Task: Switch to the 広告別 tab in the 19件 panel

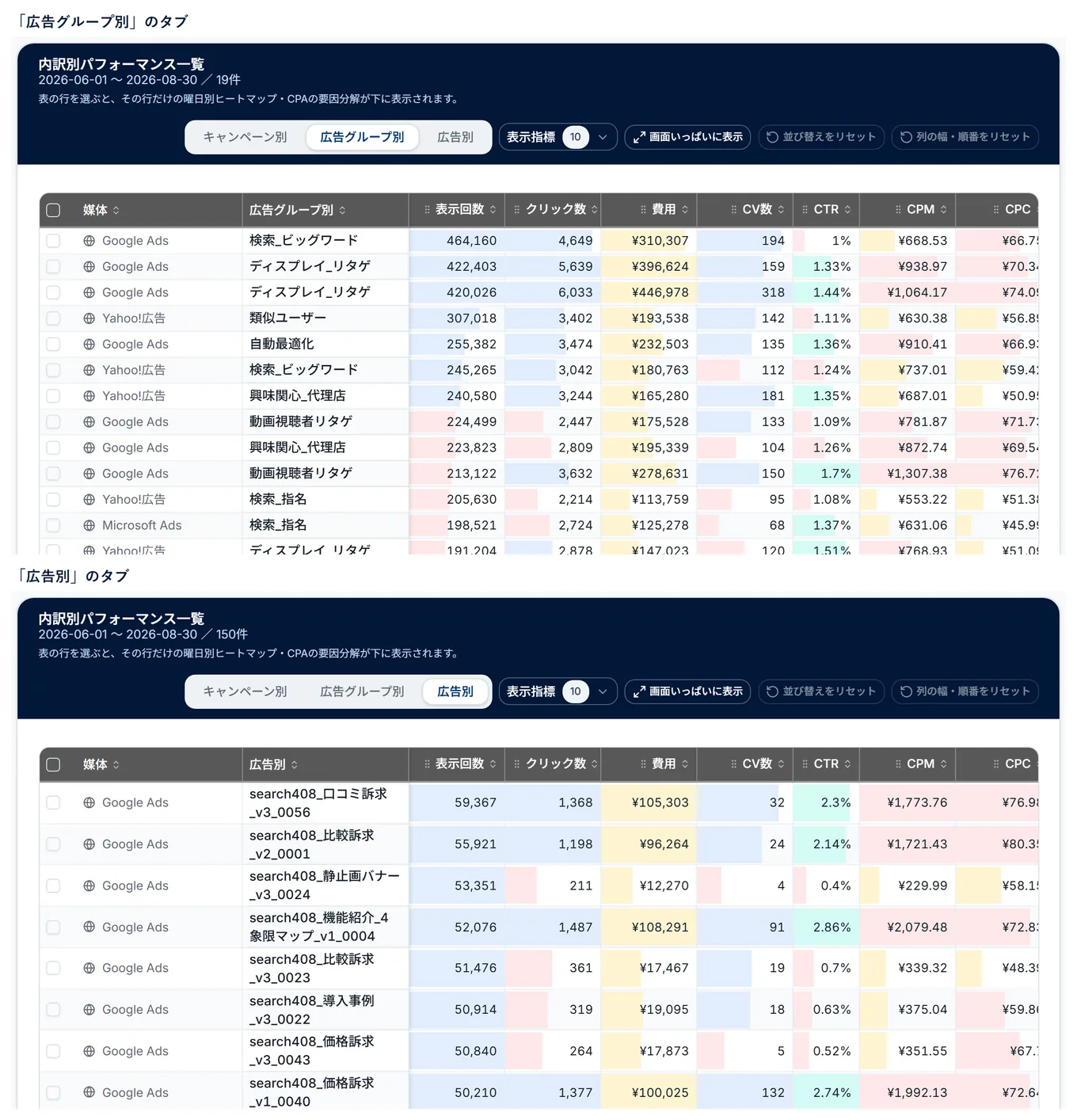Action: click(455, 137)
